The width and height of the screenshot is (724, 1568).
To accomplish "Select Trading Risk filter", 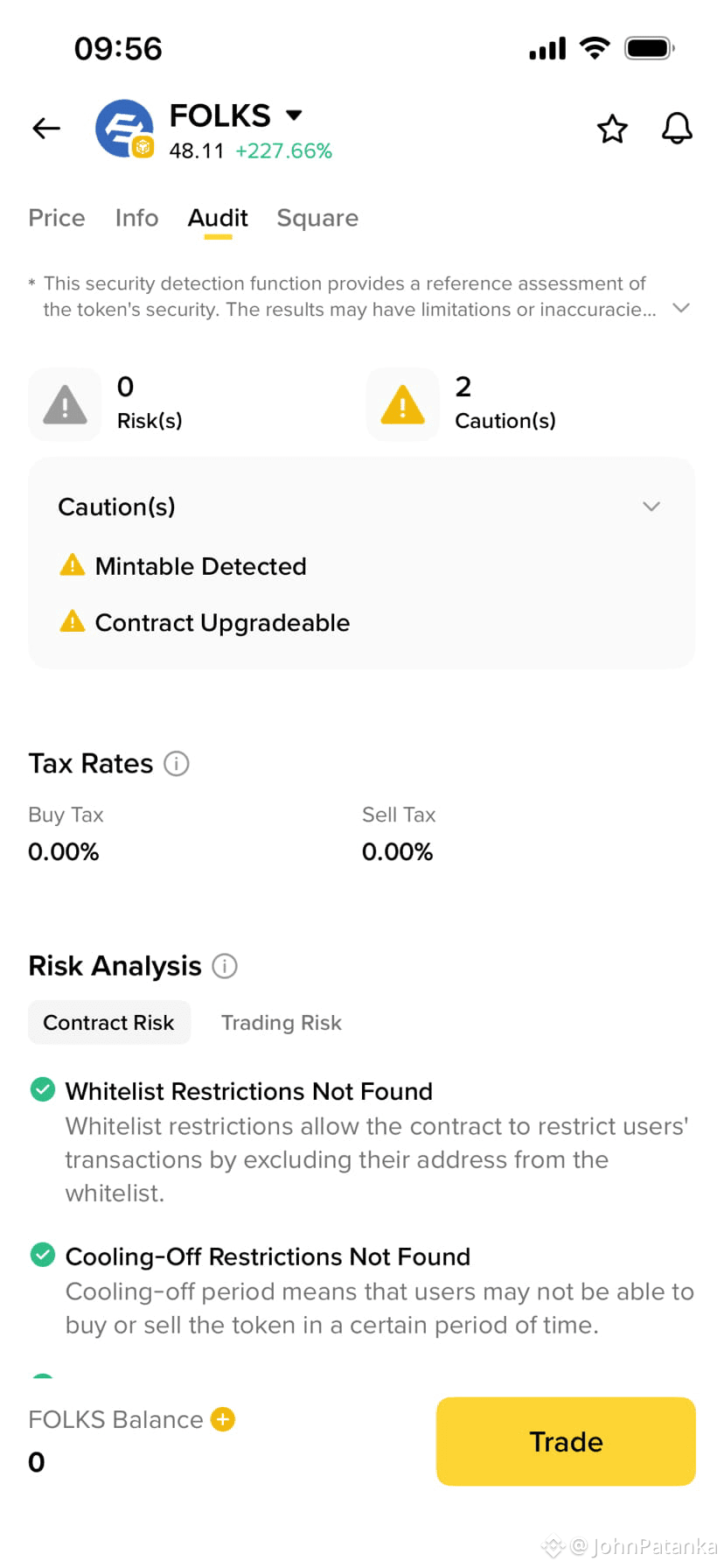I will click(282, 1022).
